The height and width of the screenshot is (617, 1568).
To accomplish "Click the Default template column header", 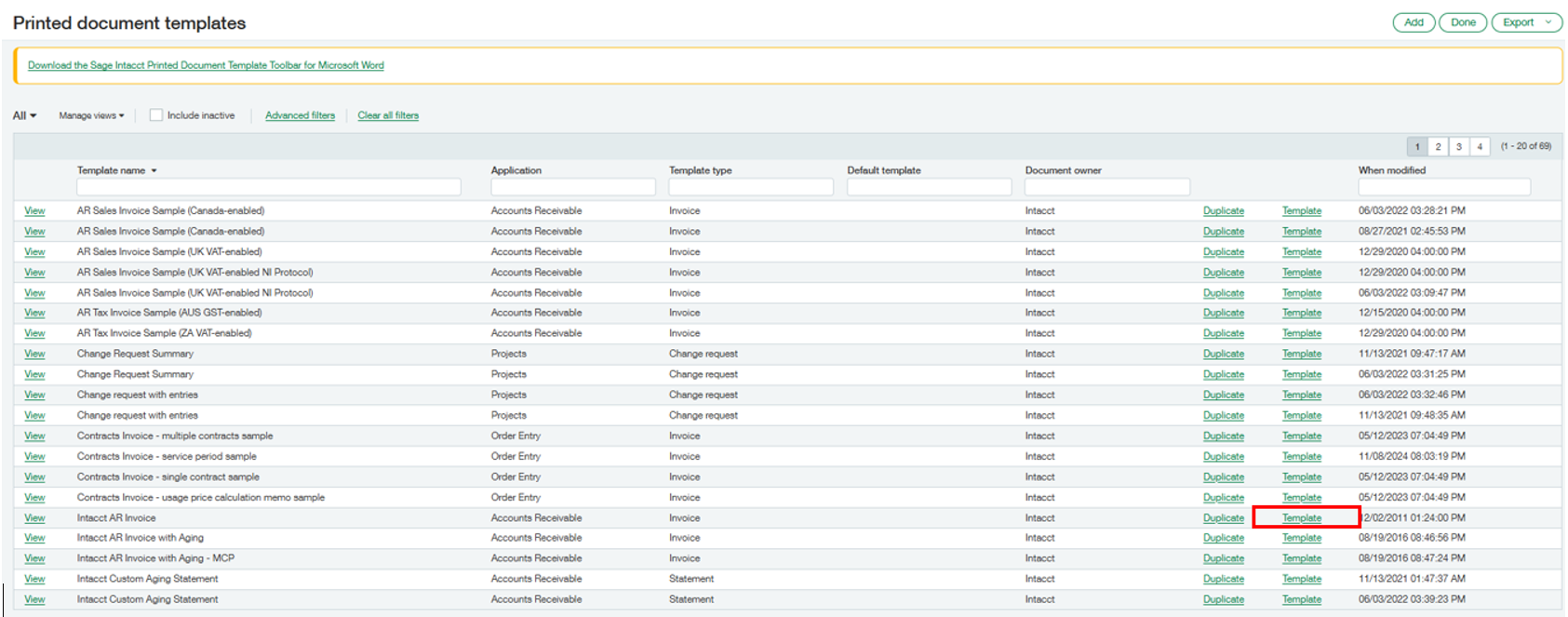I will [883, 170].
